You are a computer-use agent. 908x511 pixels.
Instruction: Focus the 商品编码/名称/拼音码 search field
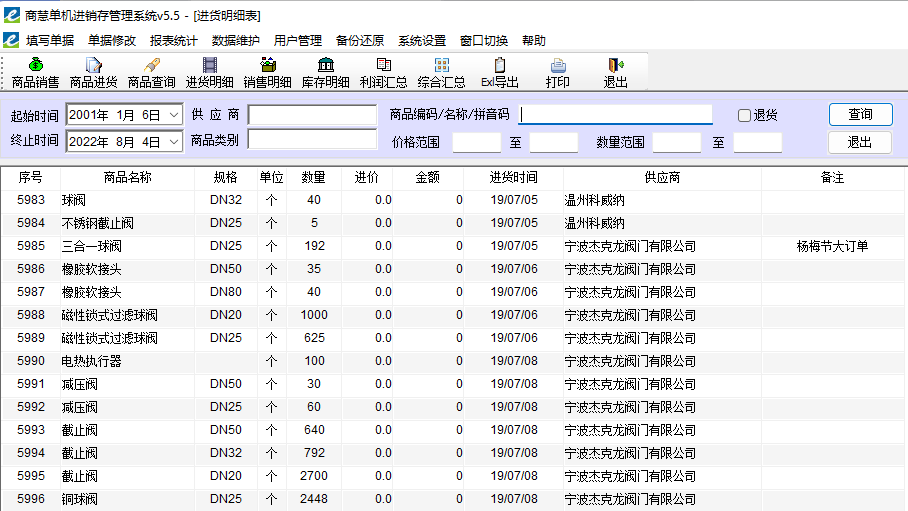[616, 114]
